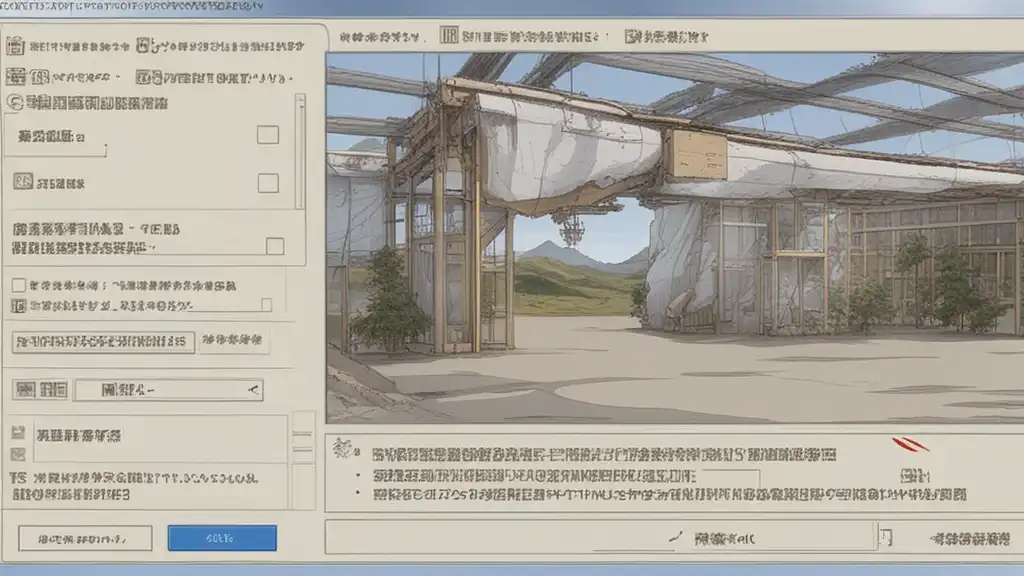The height and width of the screenshot is (576, 1024).
Task: Click the leftmost icon in the second row of the left panel
Action: click(15, 76)
